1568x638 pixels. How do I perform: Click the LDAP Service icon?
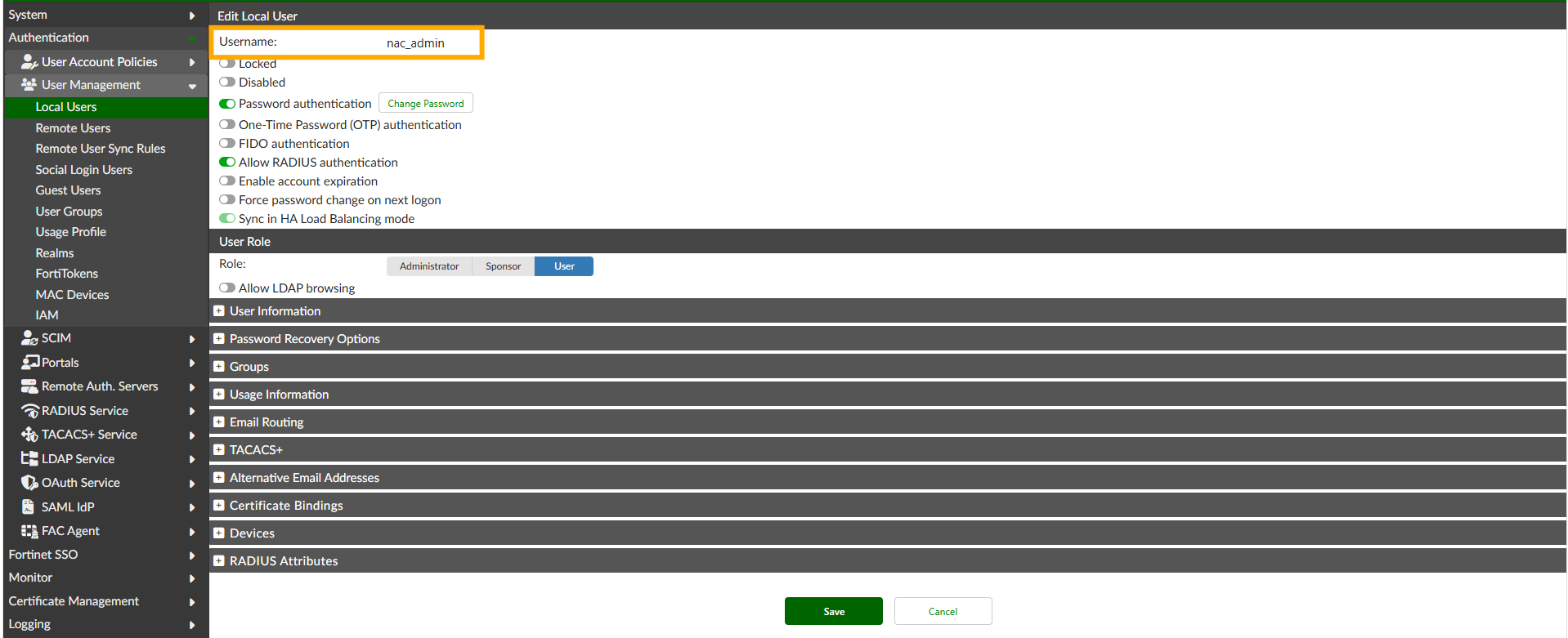pos(29,459)
